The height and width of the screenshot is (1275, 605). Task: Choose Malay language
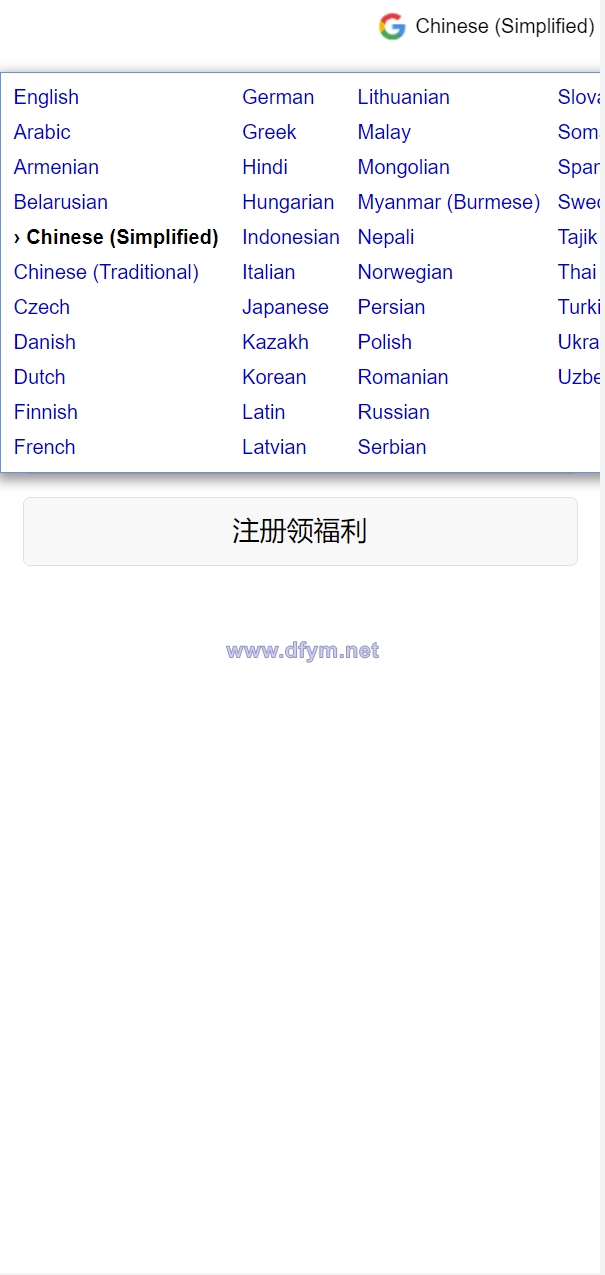(384, 132)
